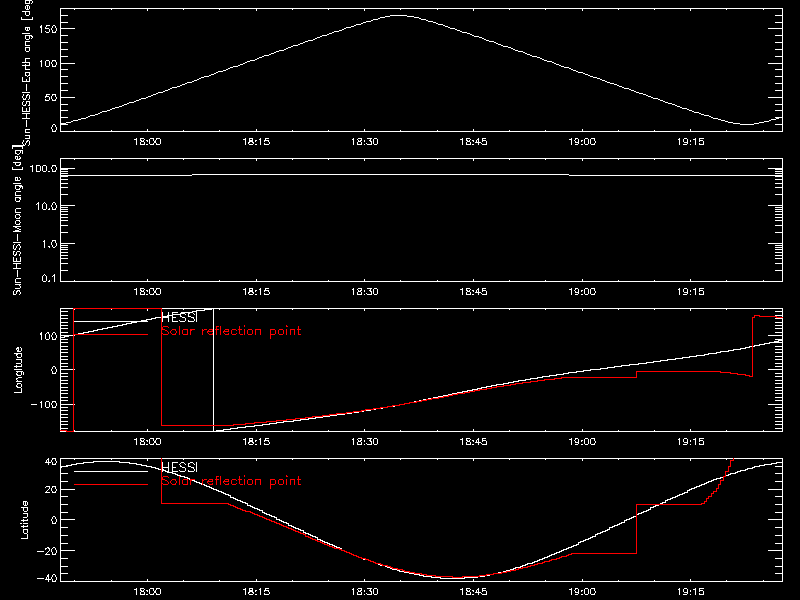Screen dimensions: 800x600
Task: Select Solar reflection point legend in Longitude plot
Action: pyautogui.click(x=231, y=331)
